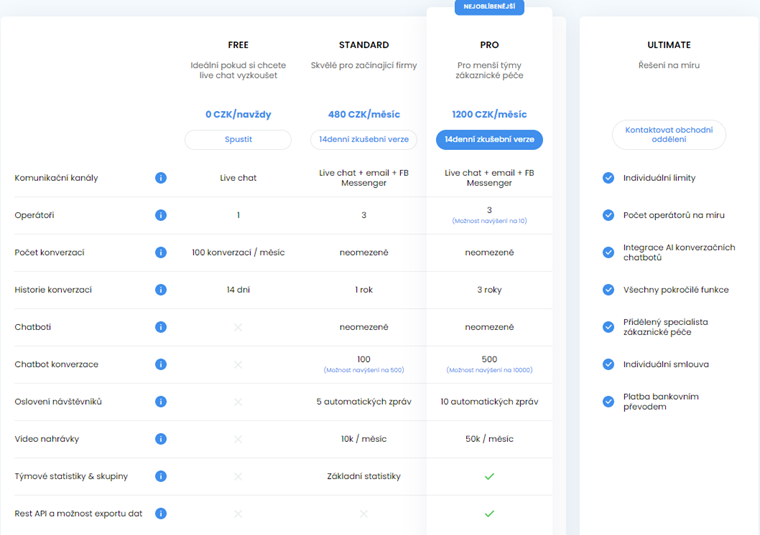Start PRO plan 14denní zkušební verze
Image resolution: width=760 pixels, height=535 pixels.
pyautogui.click(x=489, y=139)
